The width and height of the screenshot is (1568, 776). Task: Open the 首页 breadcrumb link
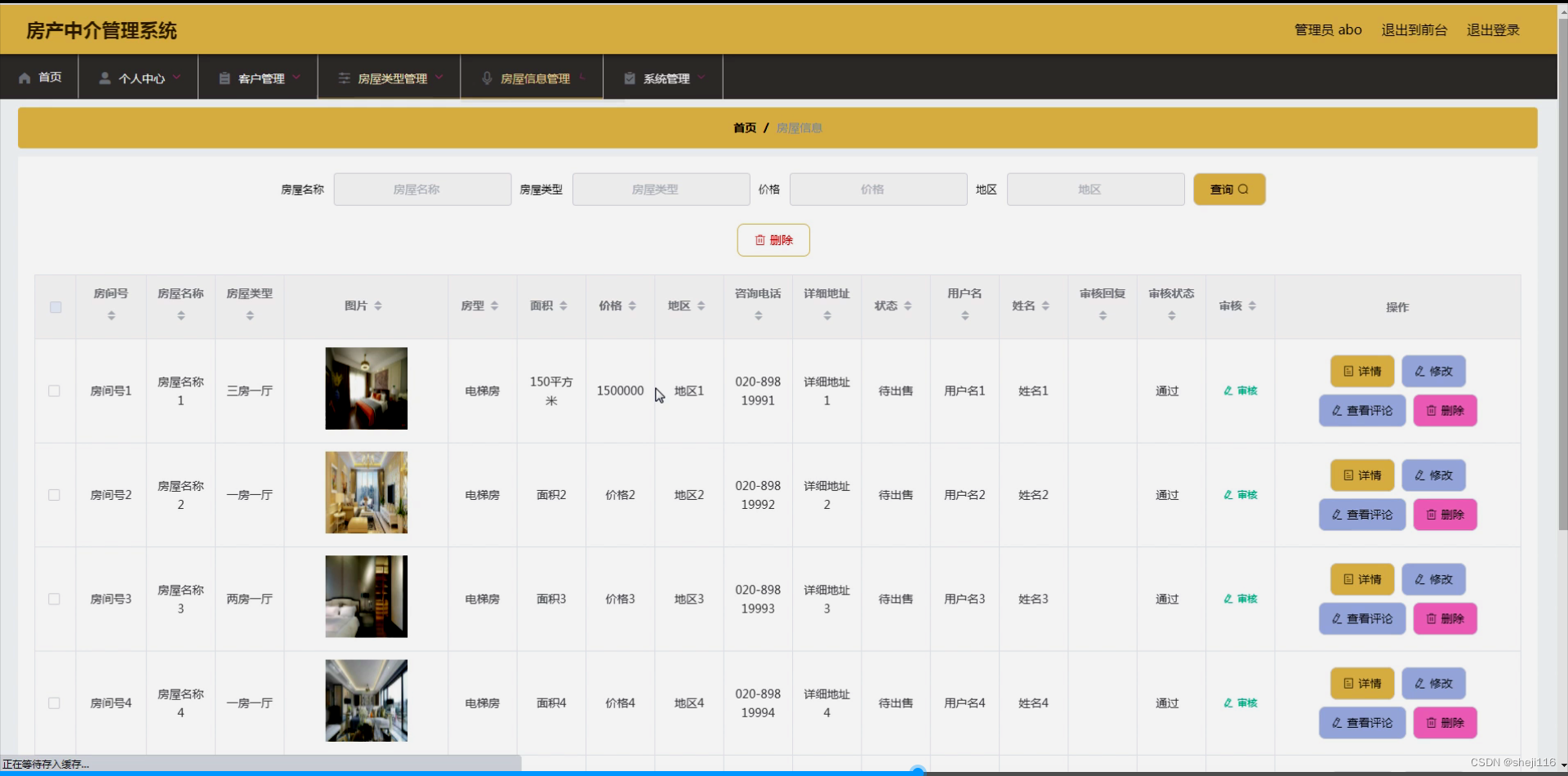pos(744,127)
